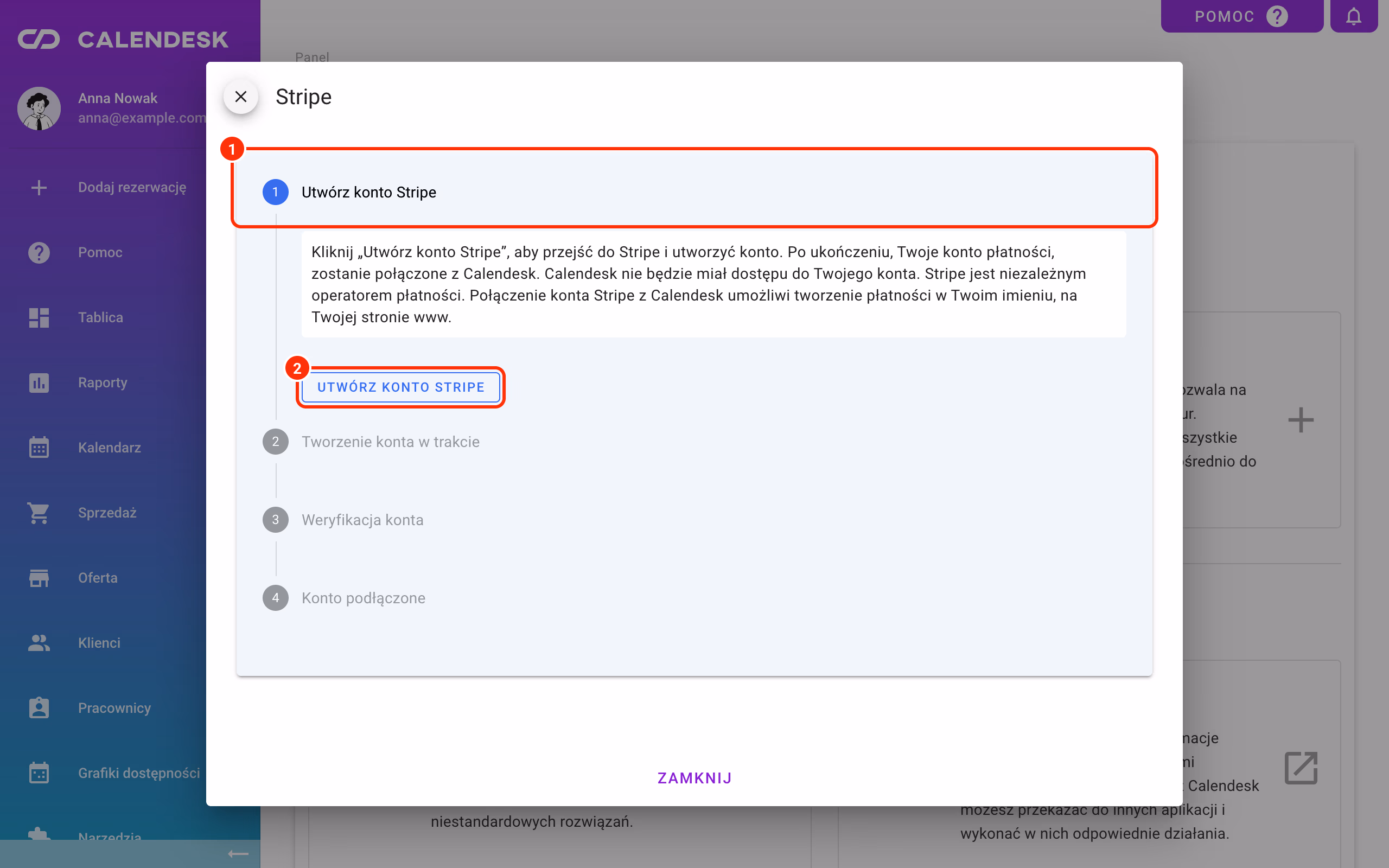Open the Raporty menu item

point(103,382)
